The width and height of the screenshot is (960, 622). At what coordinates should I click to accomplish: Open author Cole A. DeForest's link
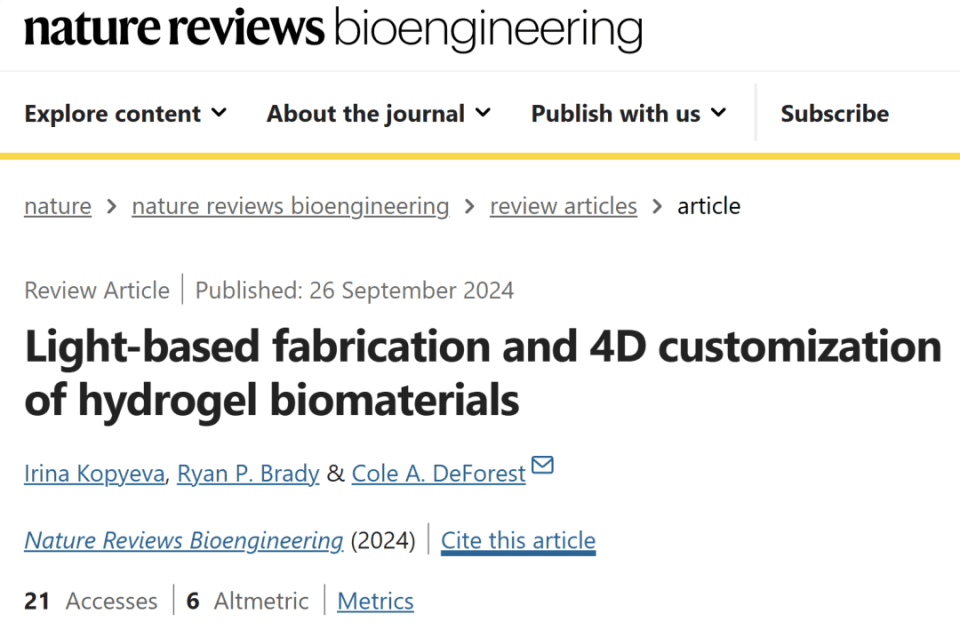coord(438,473)
